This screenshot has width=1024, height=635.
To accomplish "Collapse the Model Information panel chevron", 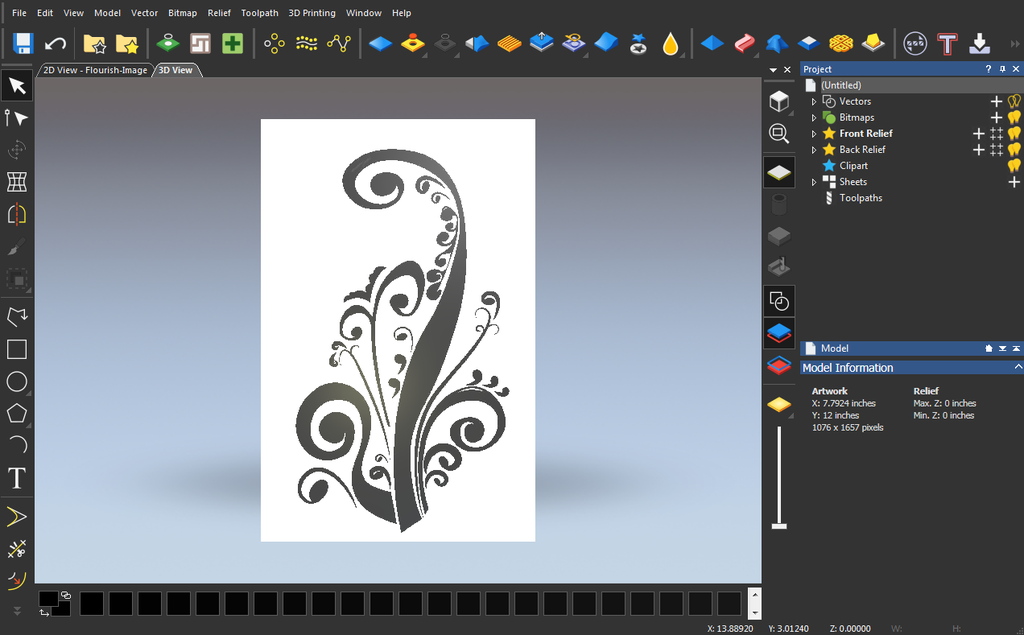I will [1015, 367].
